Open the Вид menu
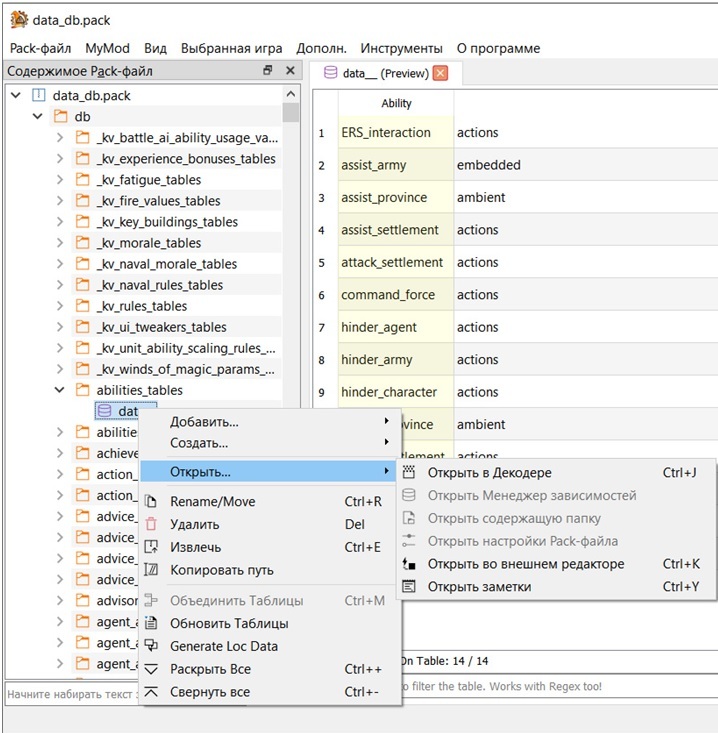Viewport: 718px width, 733px height. pyautogui.click(x=155, y=48)
